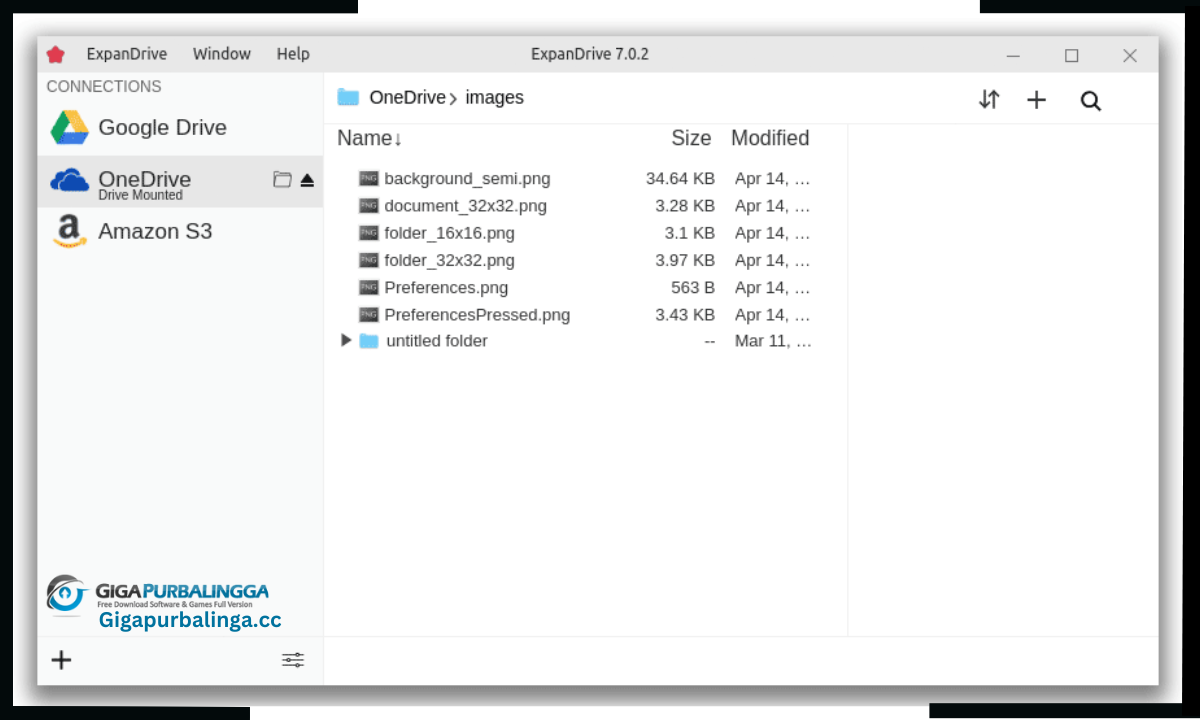Image resolution: width=1200 pixels, height=720 pixels.
Task: Sort files by Size column
Action: coord(691,138)
